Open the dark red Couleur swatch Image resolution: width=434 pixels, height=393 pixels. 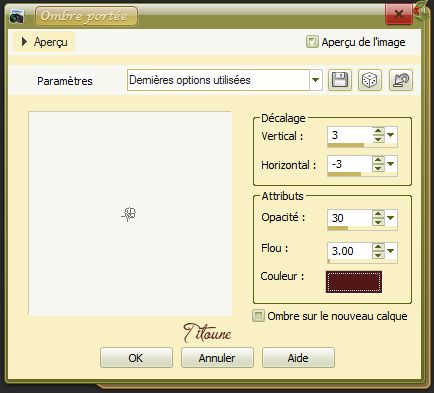point(354,282)
